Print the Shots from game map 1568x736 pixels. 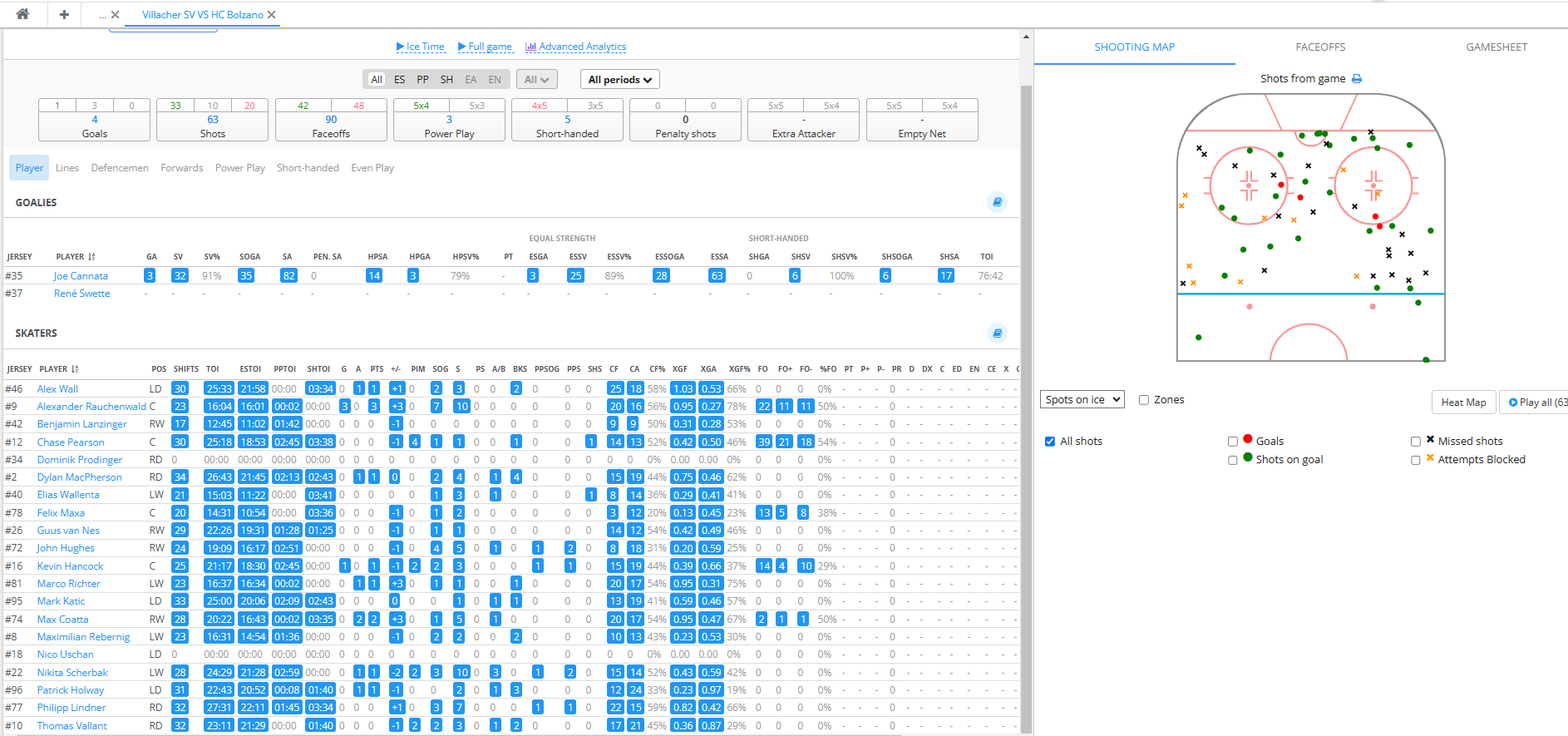tap(1357, 79)
